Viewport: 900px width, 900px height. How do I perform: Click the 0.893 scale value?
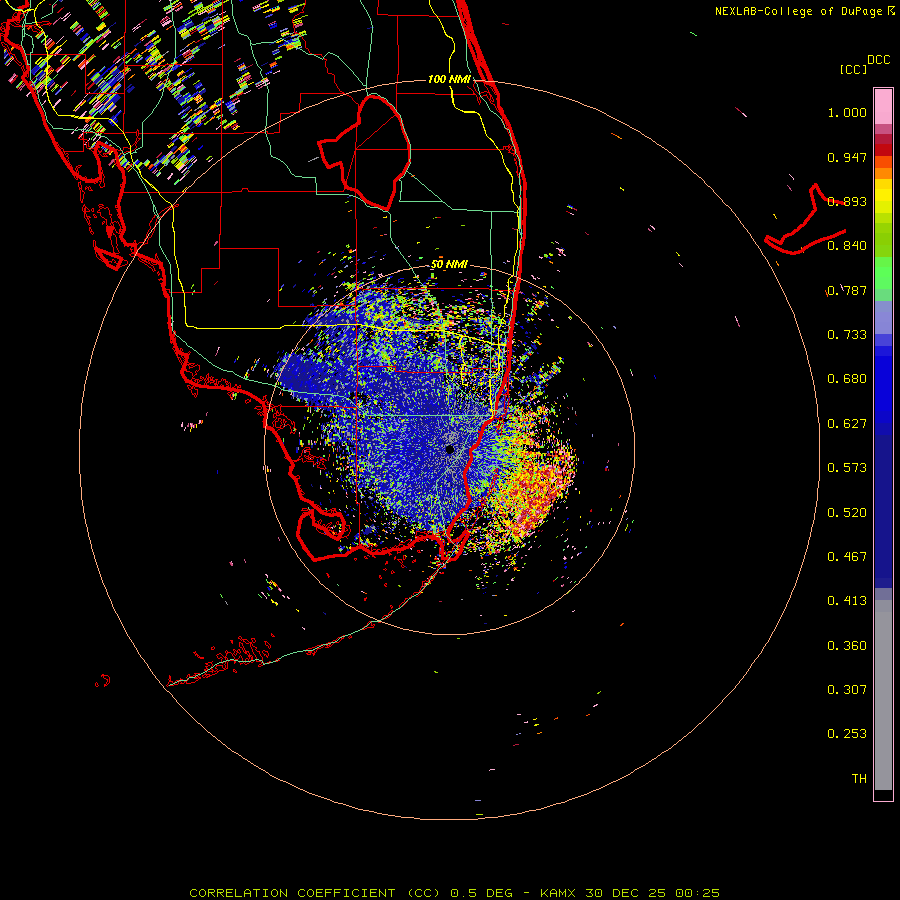pyautogui.click(x=847, y=201)
